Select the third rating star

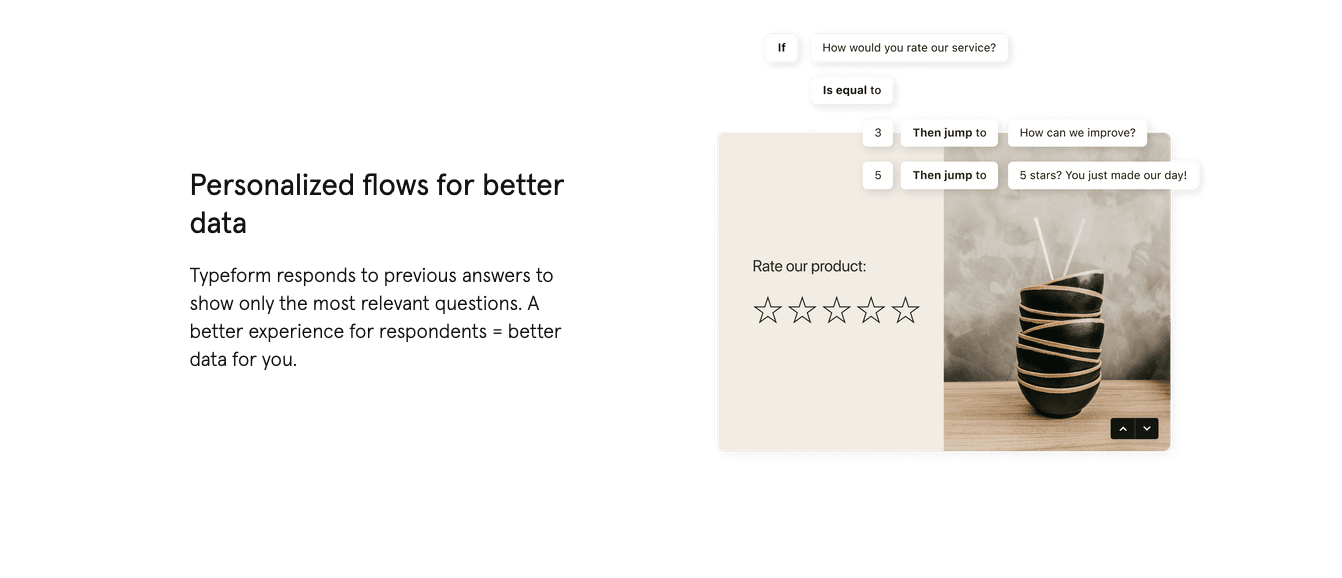[836, 310]
